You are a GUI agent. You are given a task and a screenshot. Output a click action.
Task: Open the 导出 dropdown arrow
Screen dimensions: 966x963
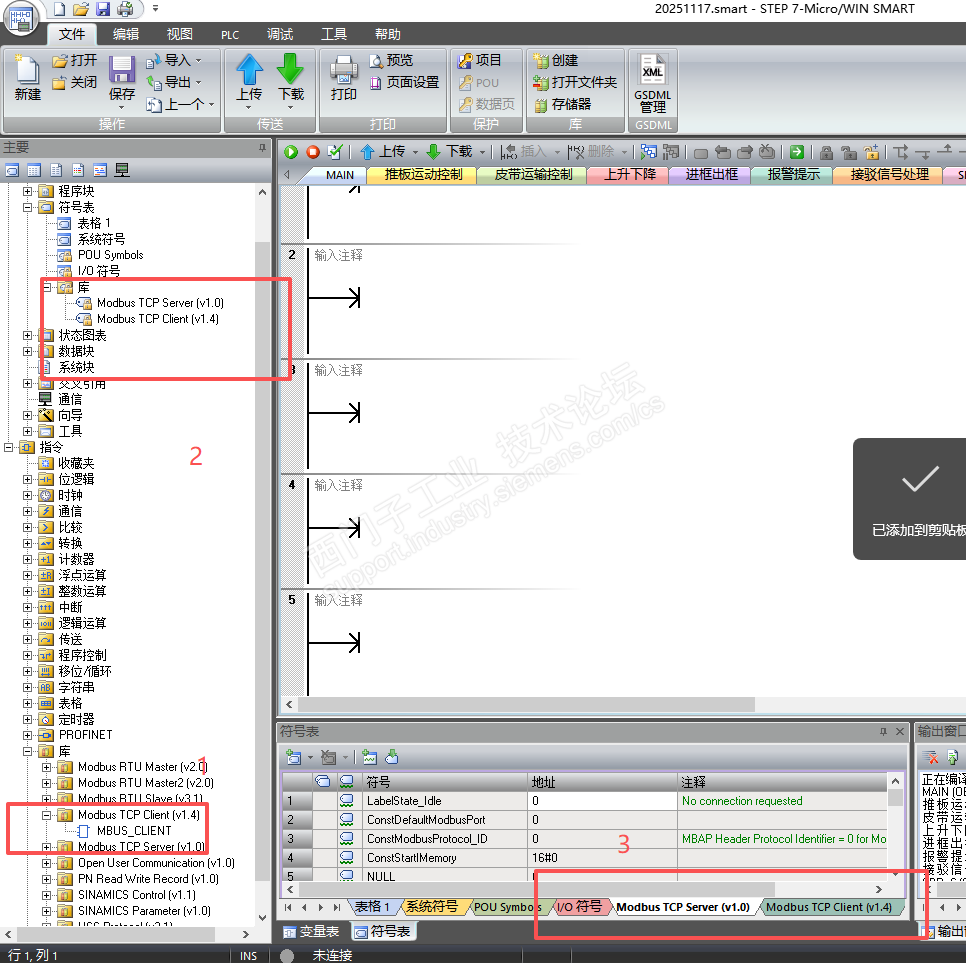point(198,82)
